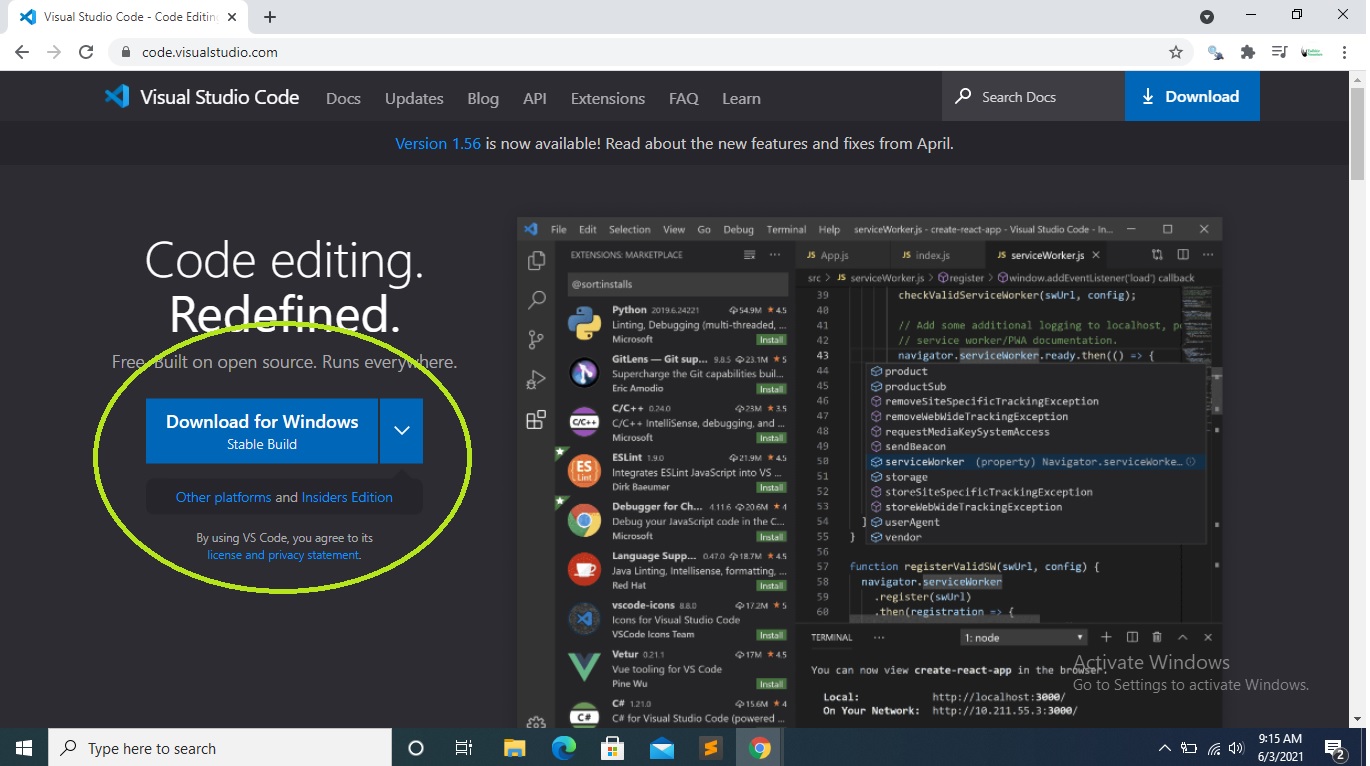1370x766 pixels.
Task: Follow the Version 1.56 announcement link
Action: point(437,143)
